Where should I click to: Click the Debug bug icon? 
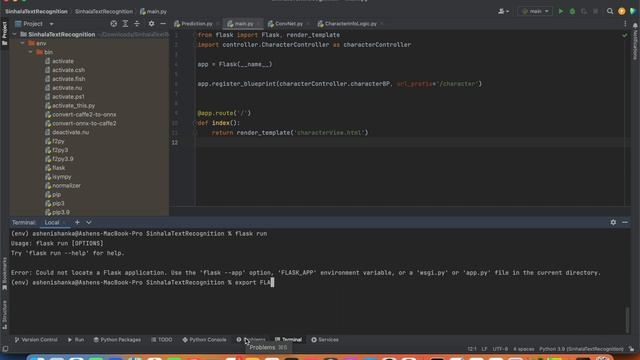(x=572, y=11)
